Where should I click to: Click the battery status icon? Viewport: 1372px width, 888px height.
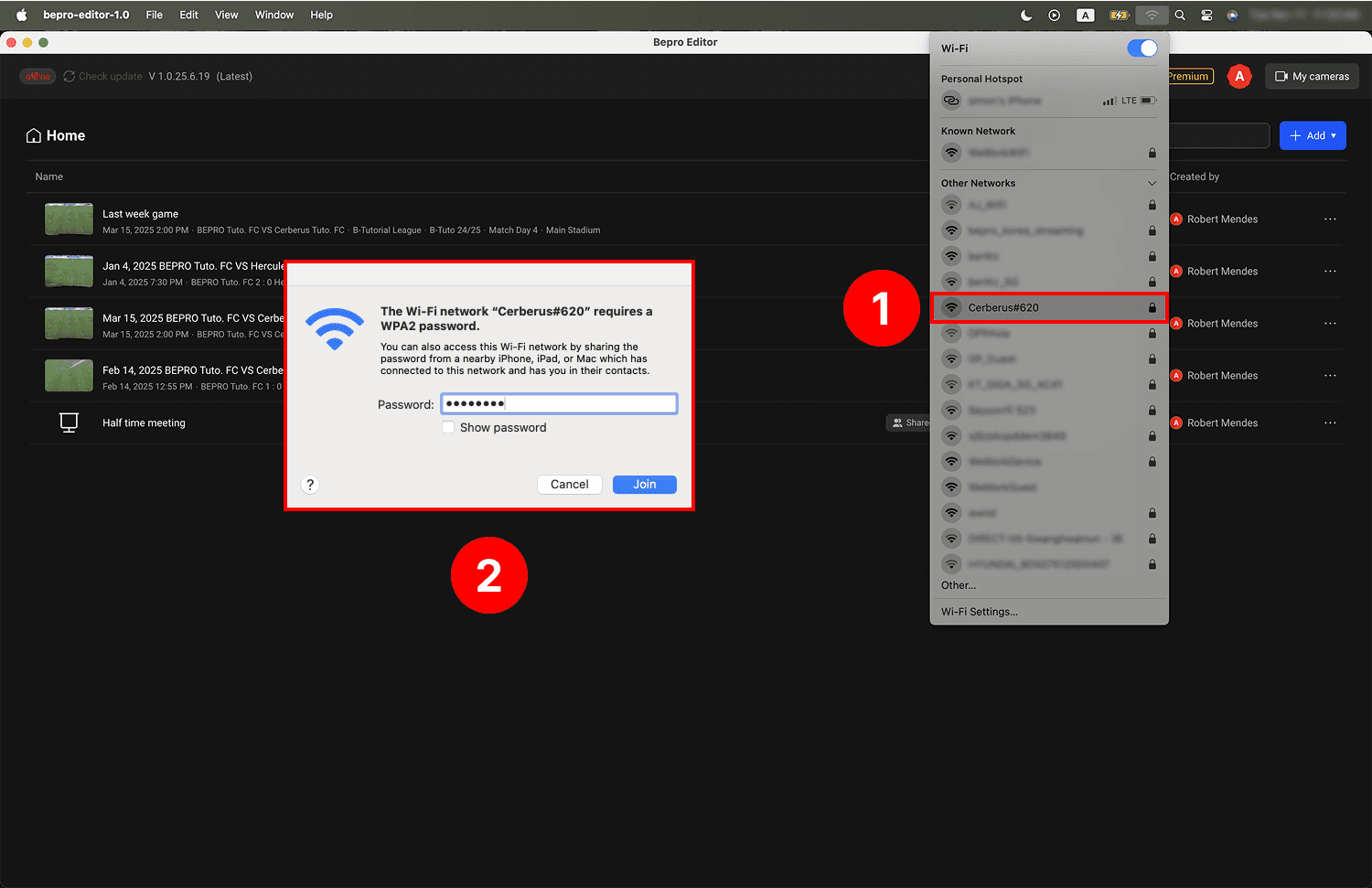click(1119, 15)
